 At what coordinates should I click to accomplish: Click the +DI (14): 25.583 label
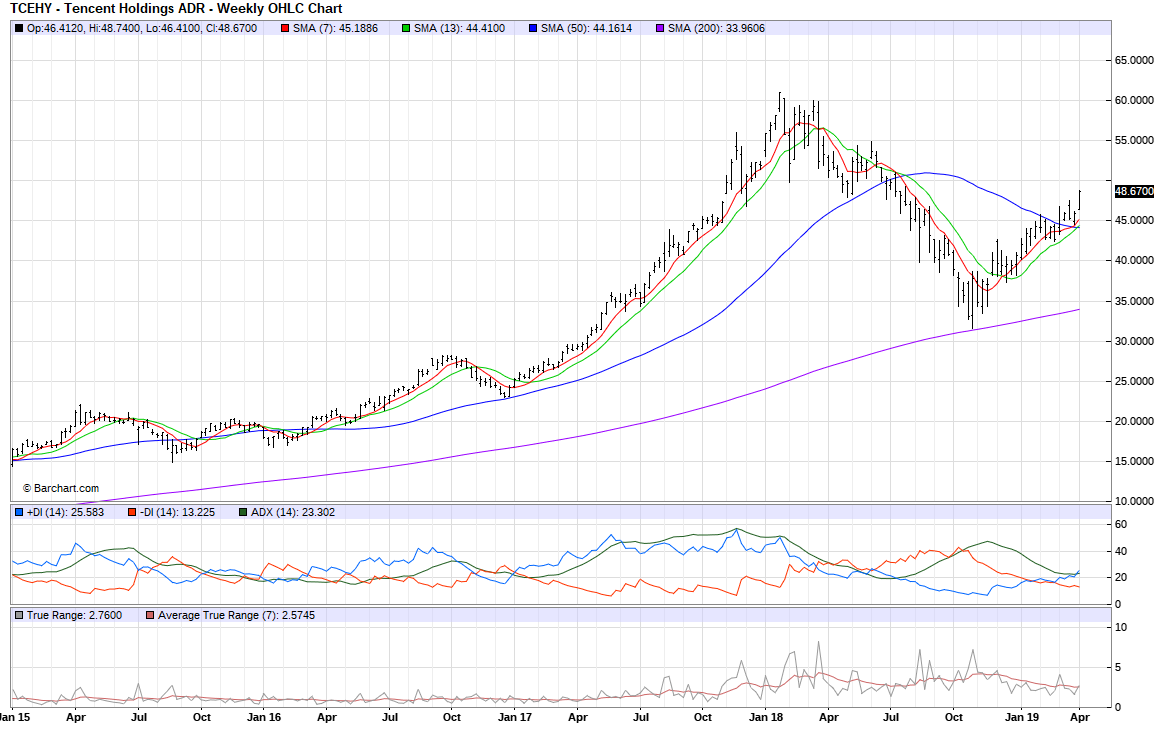click(x=66, y=512)
